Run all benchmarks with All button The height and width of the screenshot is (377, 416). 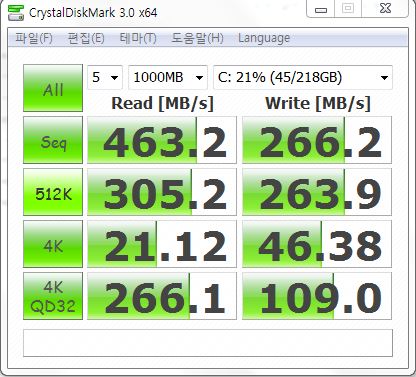click(x=53, y=88)
